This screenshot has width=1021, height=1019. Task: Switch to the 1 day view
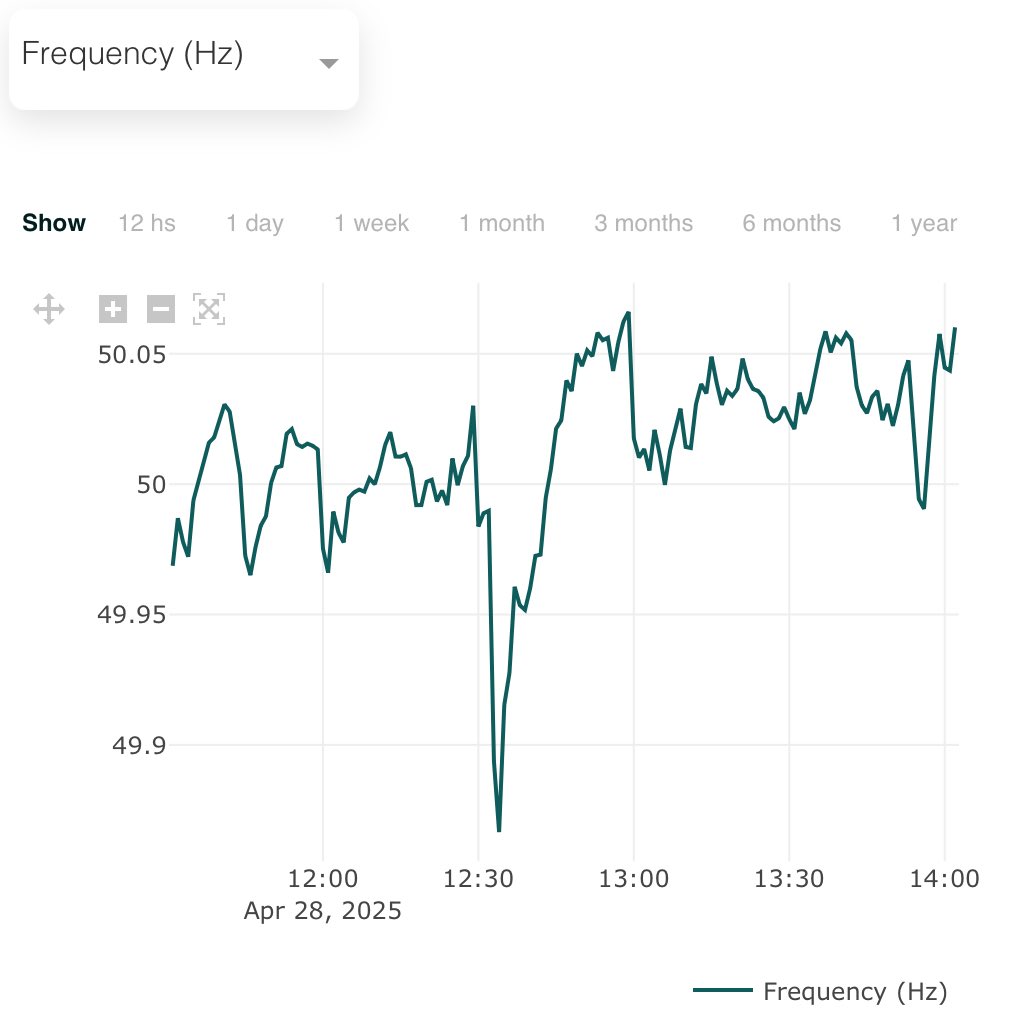tap(253, 223)
